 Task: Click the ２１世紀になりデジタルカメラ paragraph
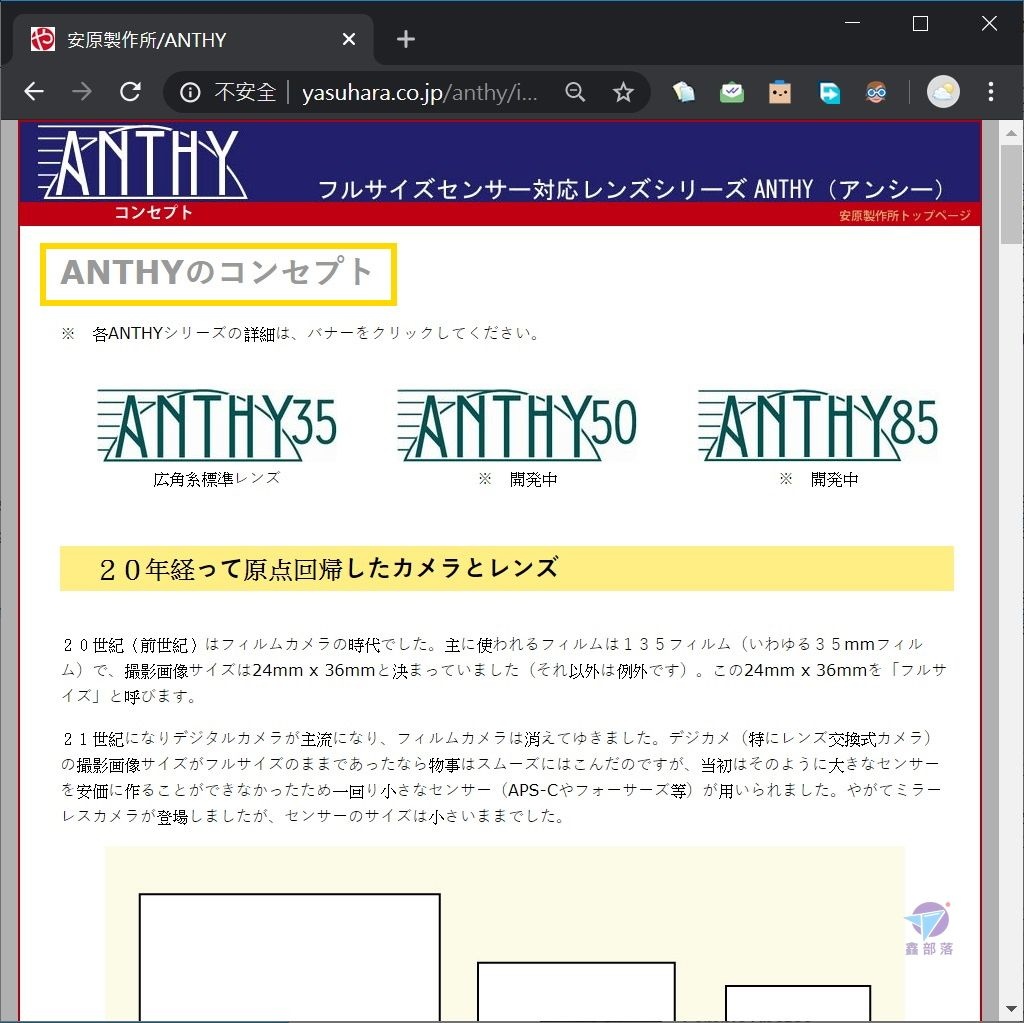(502, 777)
